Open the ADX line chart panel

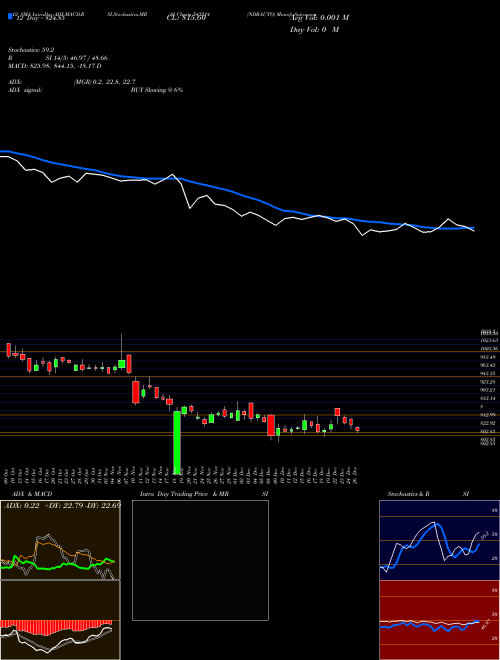pos(60,540)
